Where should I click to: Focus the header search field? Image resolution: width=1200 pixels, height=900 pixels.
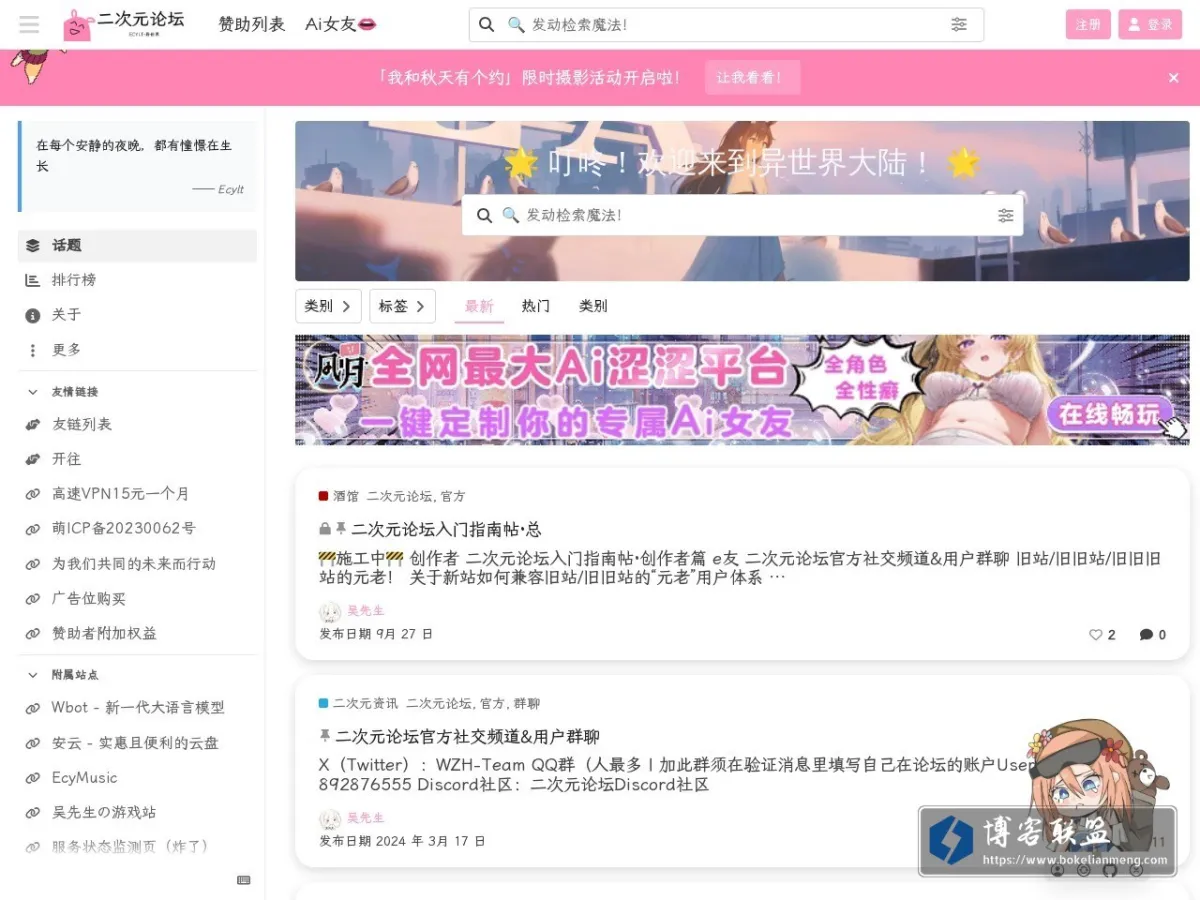point(726,24)
